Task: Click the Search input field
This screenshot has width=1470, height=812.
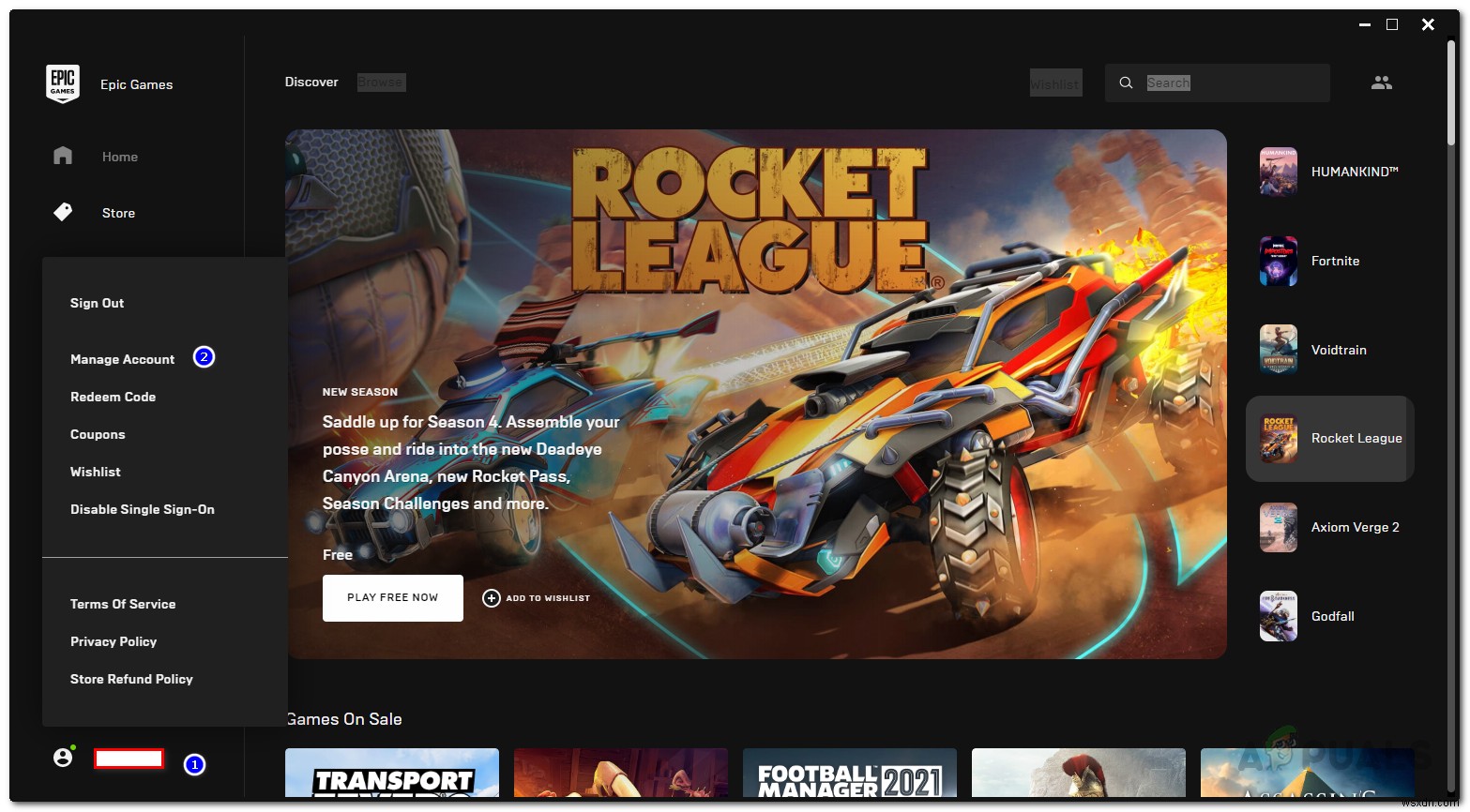Action: tap(1220, 83)
